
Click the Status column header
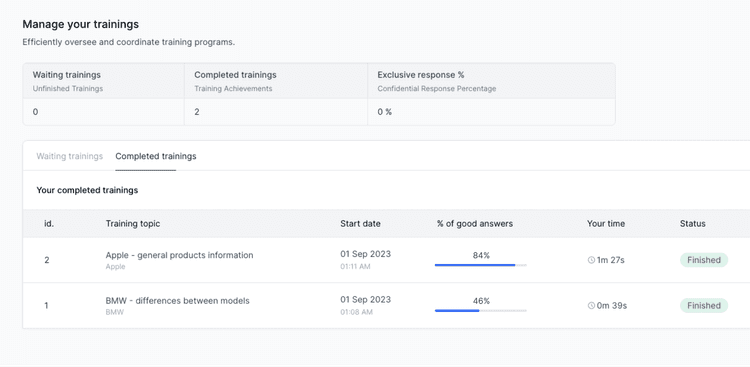click(693, 224)
